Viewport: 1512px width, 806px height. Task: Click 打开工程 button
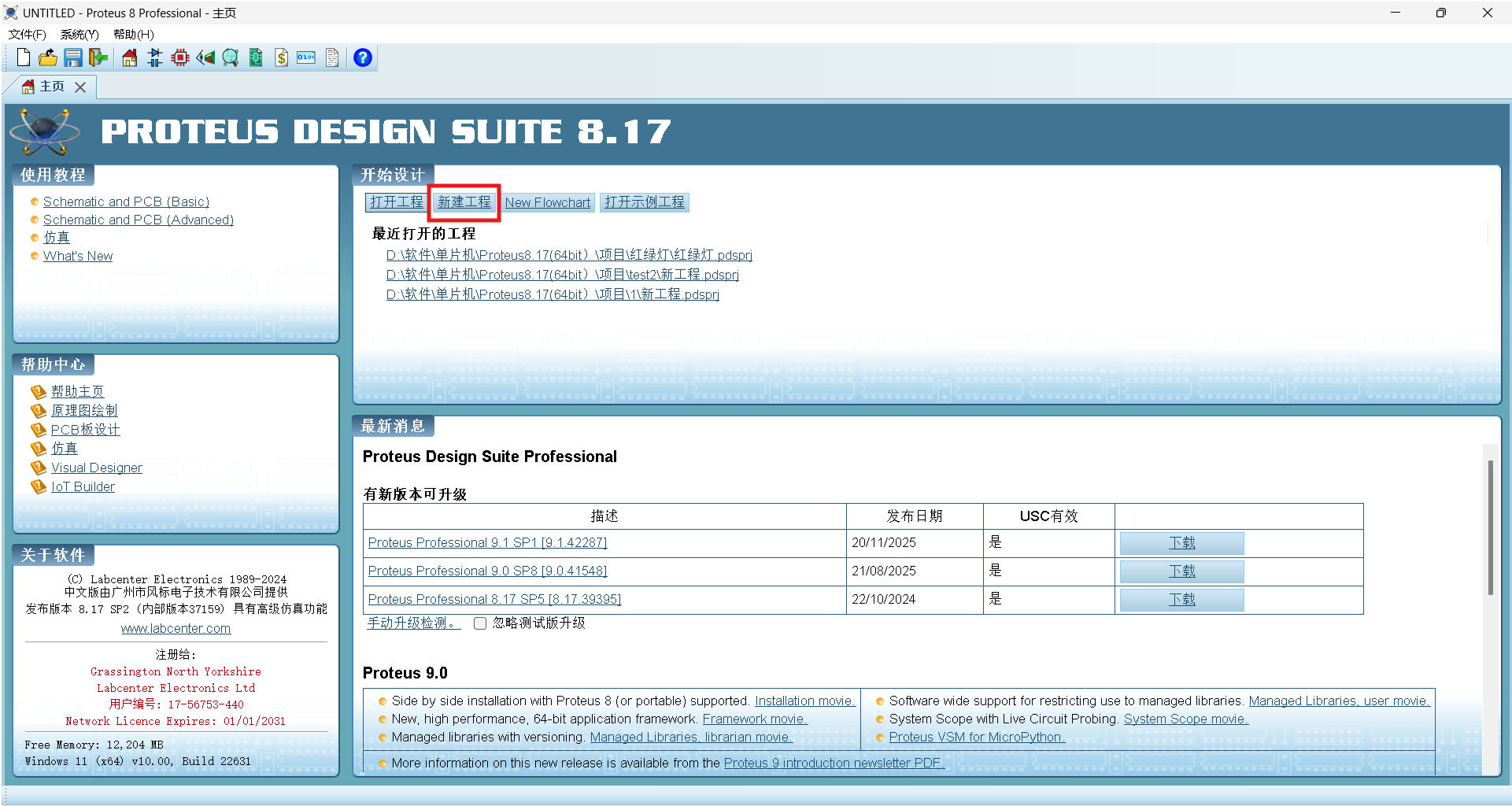(397, 202)
